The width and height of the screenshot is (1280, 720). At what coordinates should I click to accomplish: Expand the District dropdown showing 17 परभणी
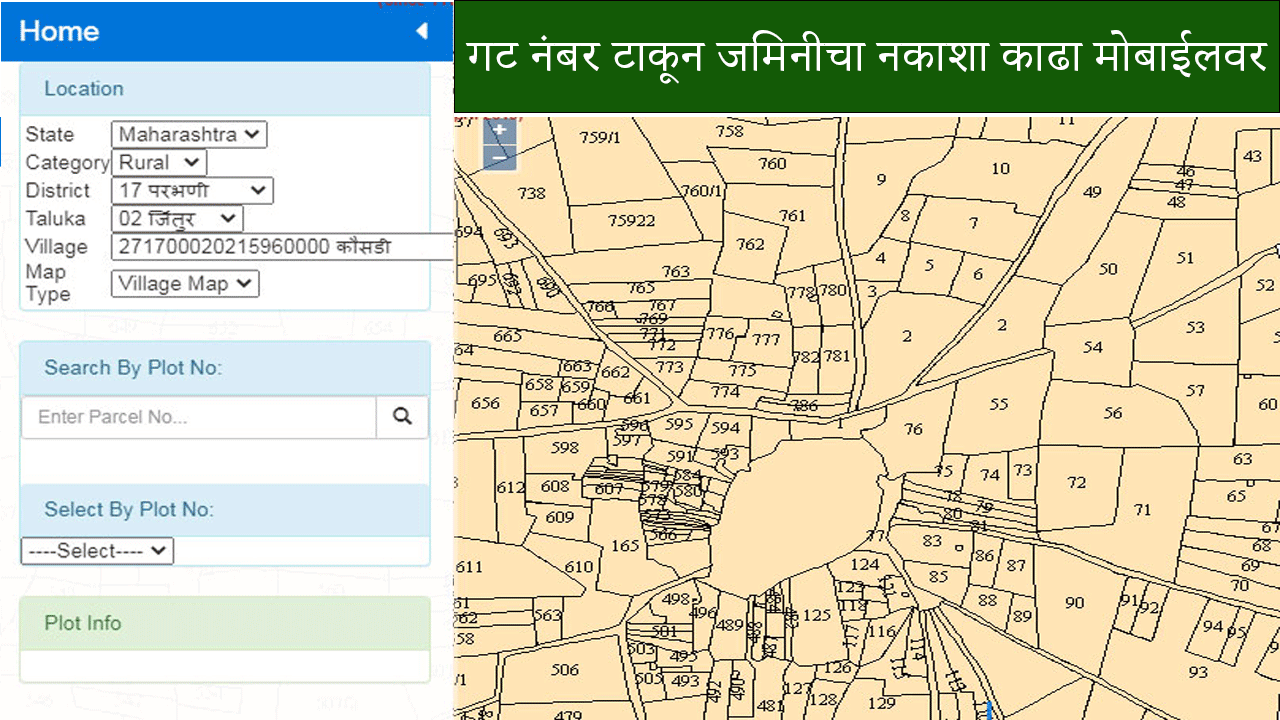tap(191, 190)
